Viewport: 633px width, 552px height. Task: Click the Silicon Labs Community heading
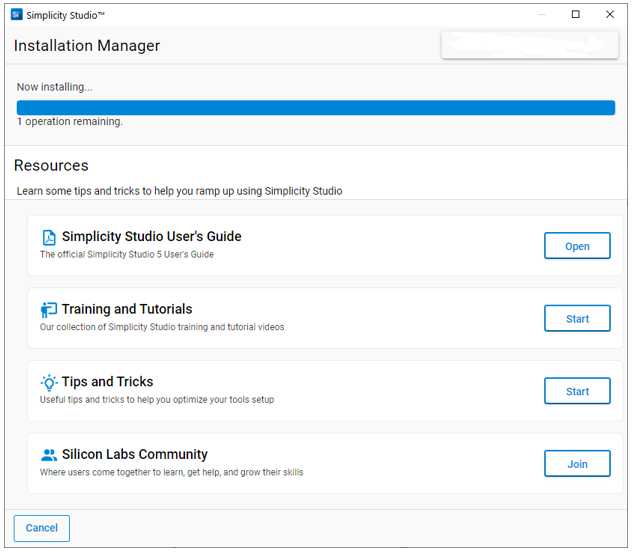point(135,454)
